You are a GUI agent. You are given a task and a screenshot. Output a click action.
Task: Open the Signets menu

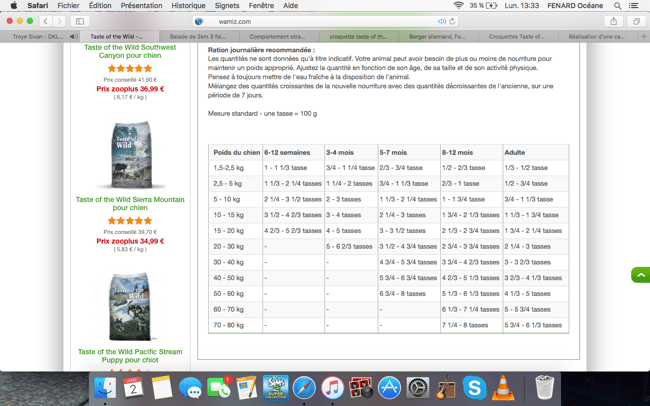point(227,5)
